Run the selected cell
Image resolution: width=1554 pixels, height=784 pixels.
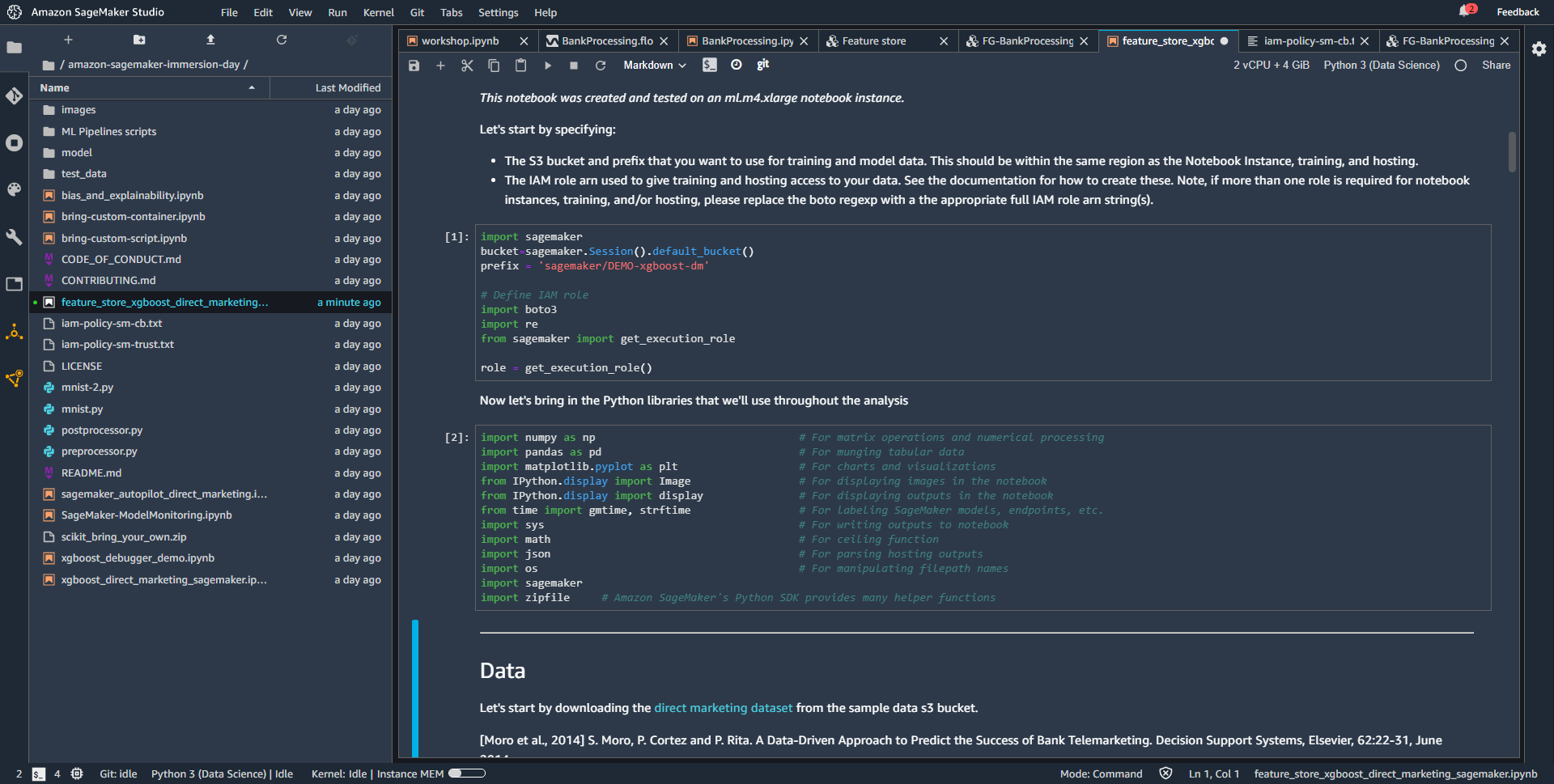tap(547, 66)
